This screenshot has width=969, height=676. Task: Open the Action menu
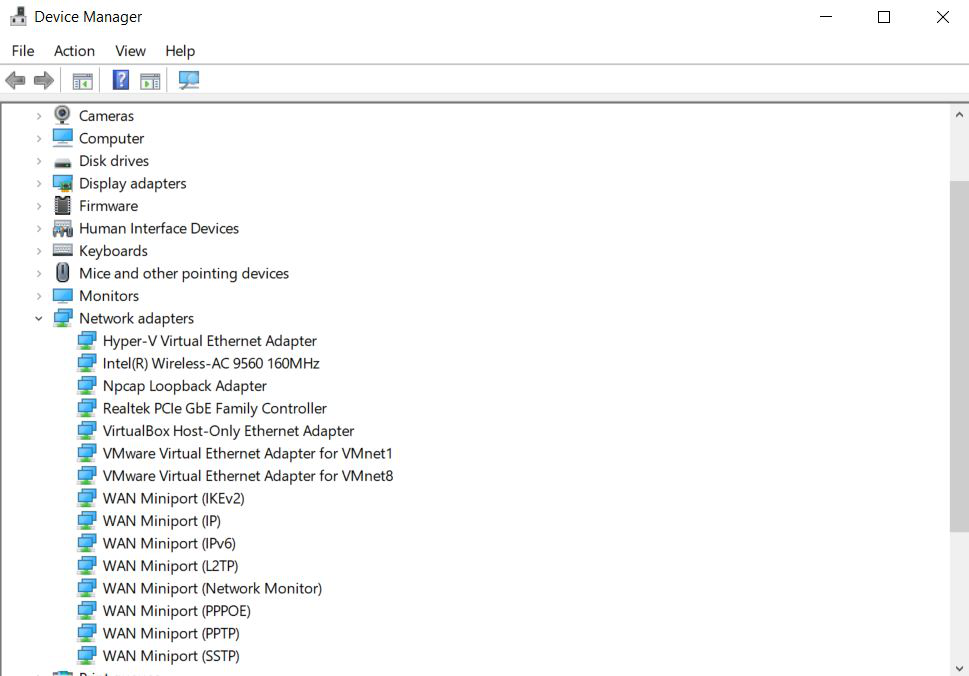coord(74,51)
